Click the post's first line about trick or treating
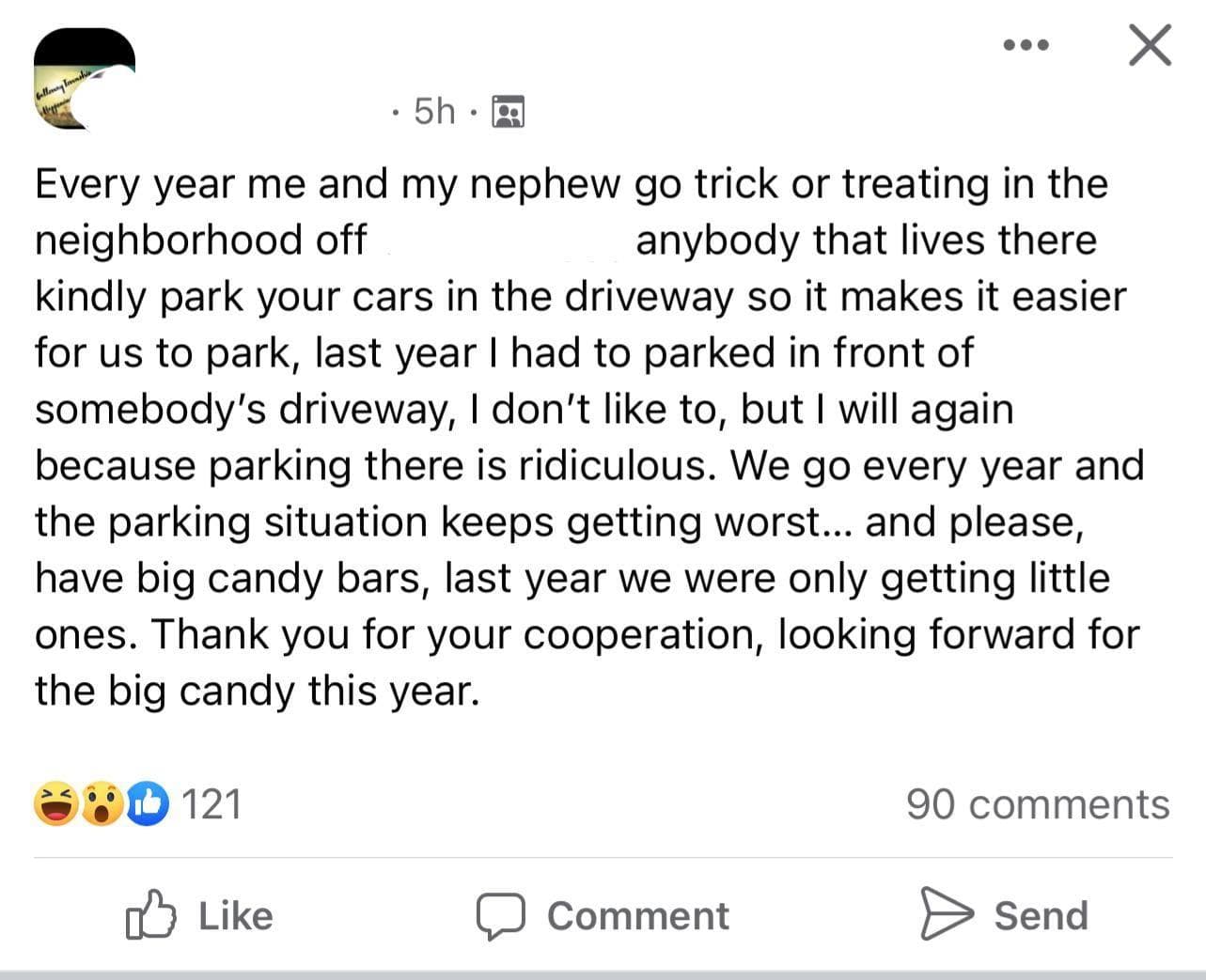 (x=571, y=183)
